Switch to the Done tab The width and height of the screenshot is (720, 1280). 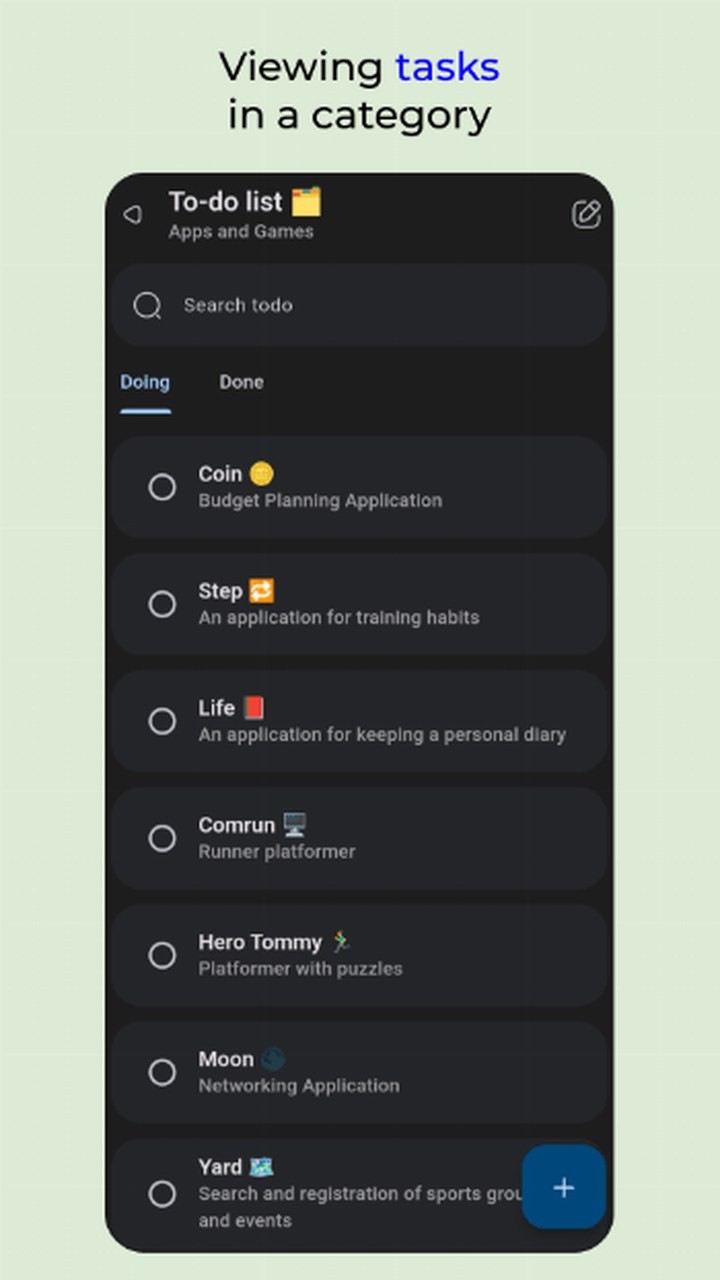pos(241,382)
